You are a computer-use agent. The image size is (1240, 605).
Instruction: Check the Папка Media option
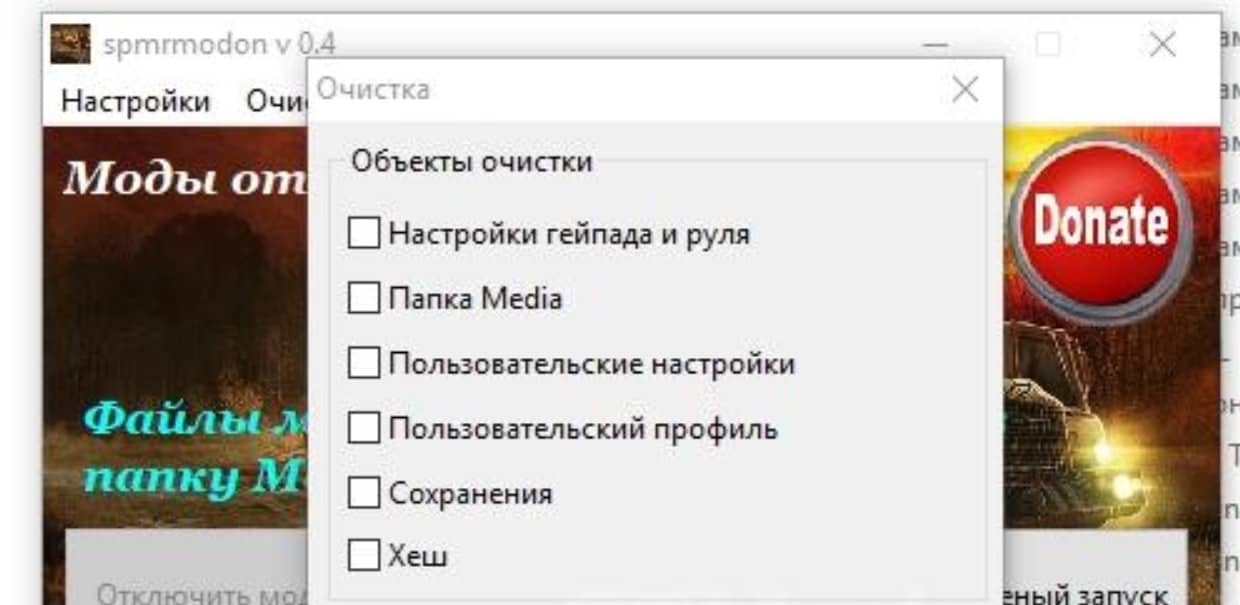tap(364, 298)
